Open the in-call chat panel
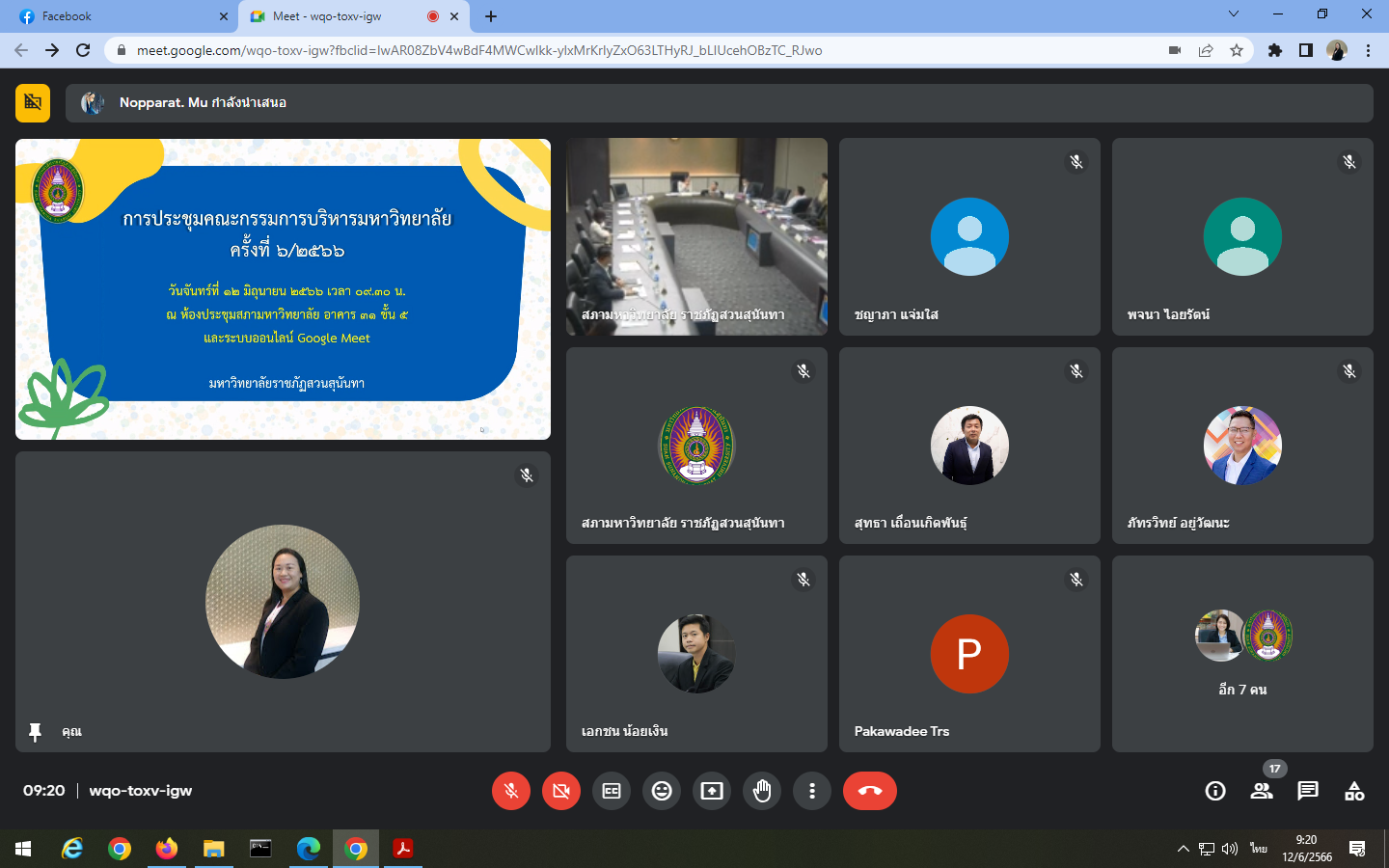This screenshot has width=1389, height=868. 1308,791
